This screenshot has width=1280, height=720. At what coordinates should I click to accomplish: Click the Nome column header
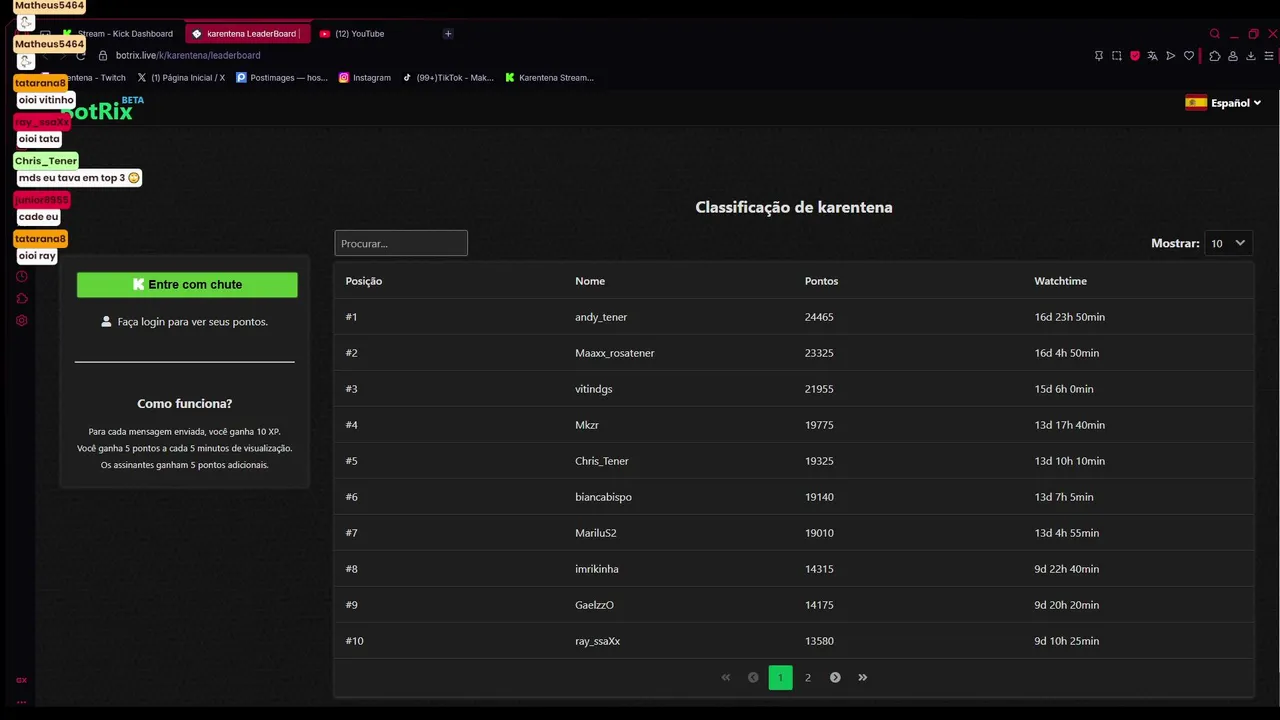[x=590, y=281]
